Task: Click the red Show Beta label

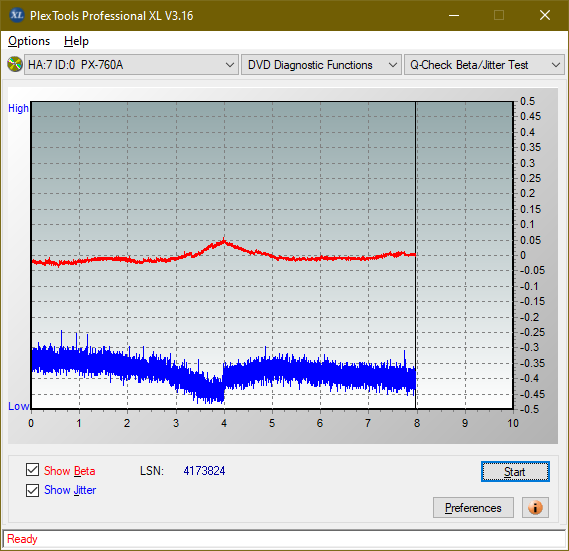Action: 70,471
